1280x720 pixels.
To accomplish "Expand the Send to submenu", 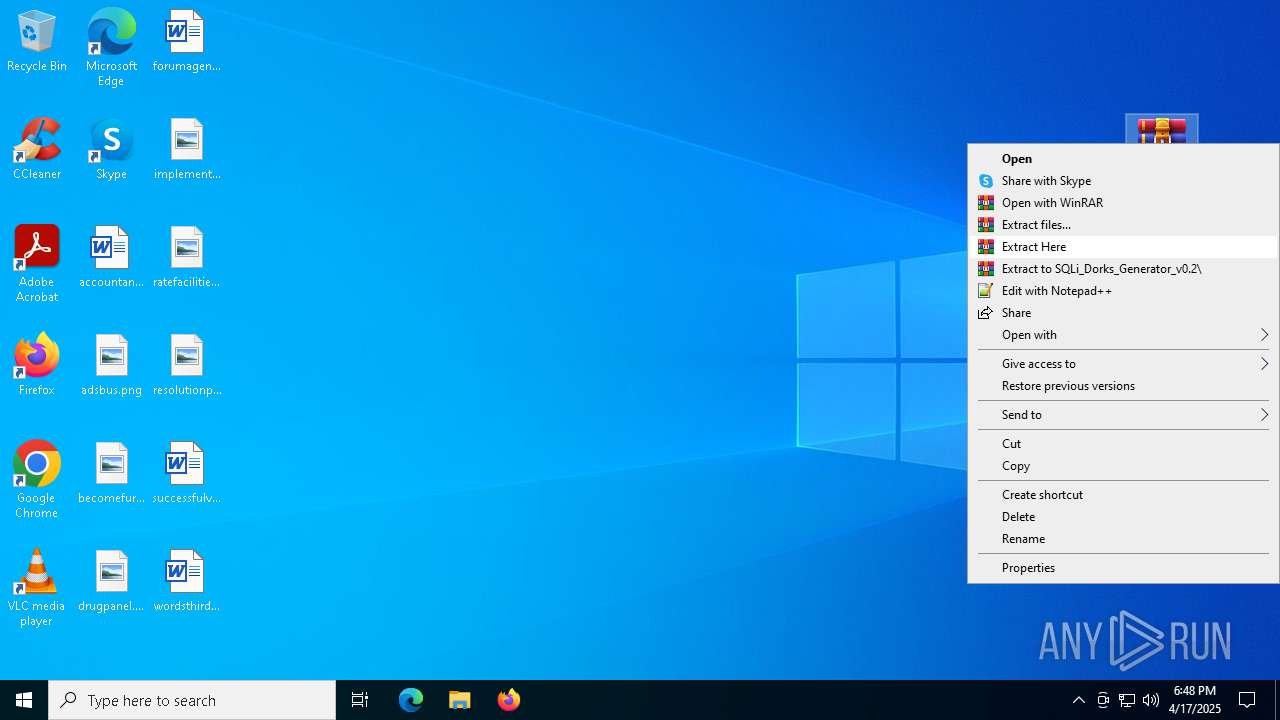I will click(x=1123, y=415).
